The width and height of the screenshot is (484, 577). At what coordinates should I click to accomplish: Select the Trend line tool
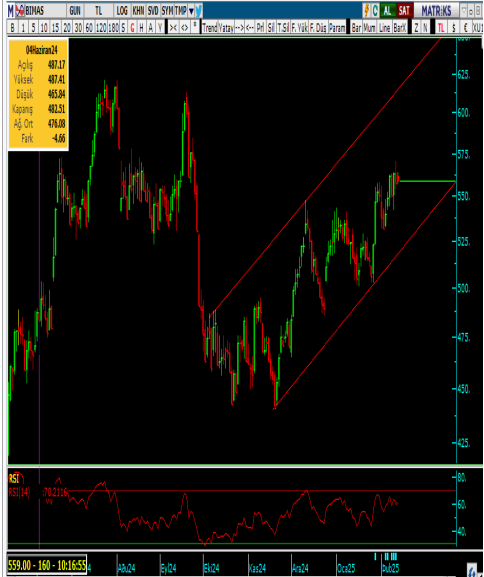[x=210, y=27]
